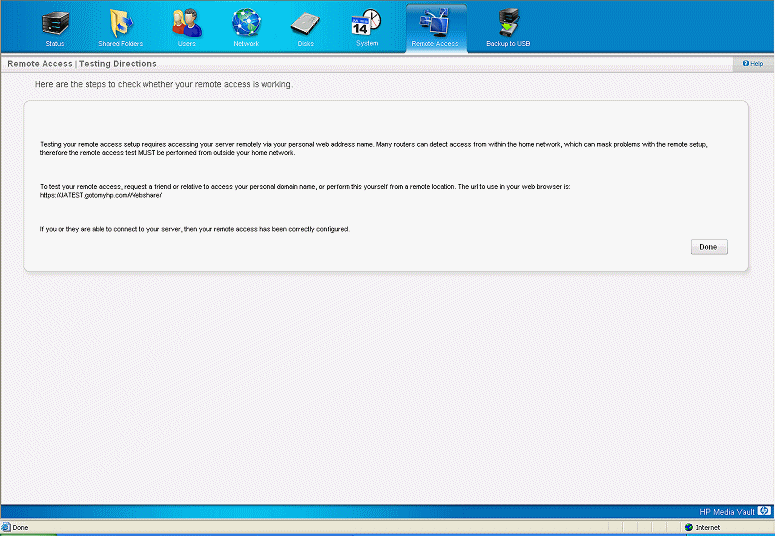
Task: Click the Internet security zone text
Action: (x=708, y=527)
